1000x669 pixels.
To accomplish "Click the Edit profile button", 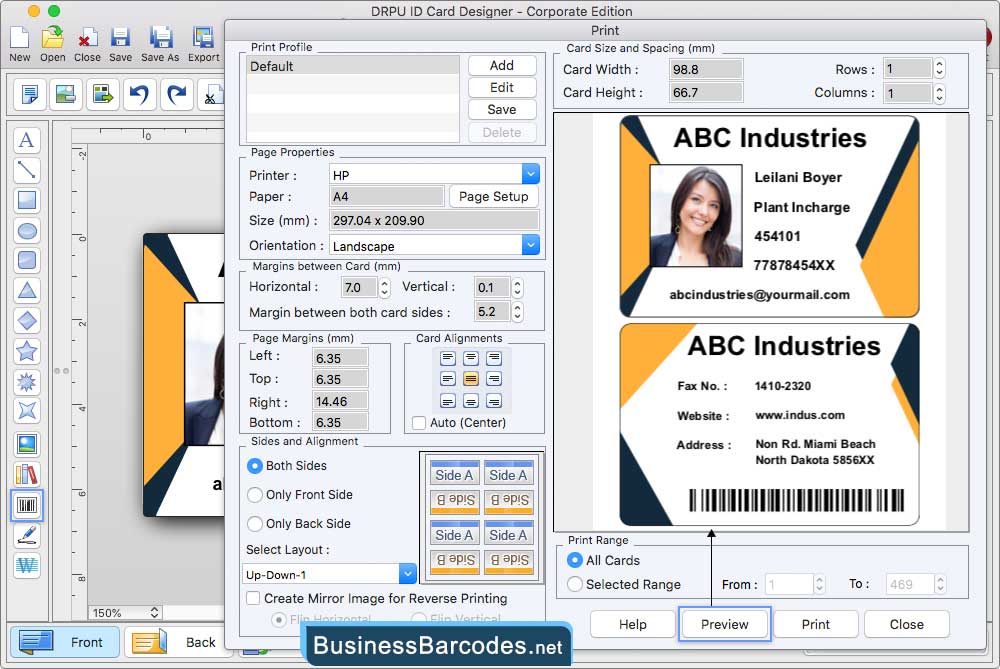I will (502, 87).
